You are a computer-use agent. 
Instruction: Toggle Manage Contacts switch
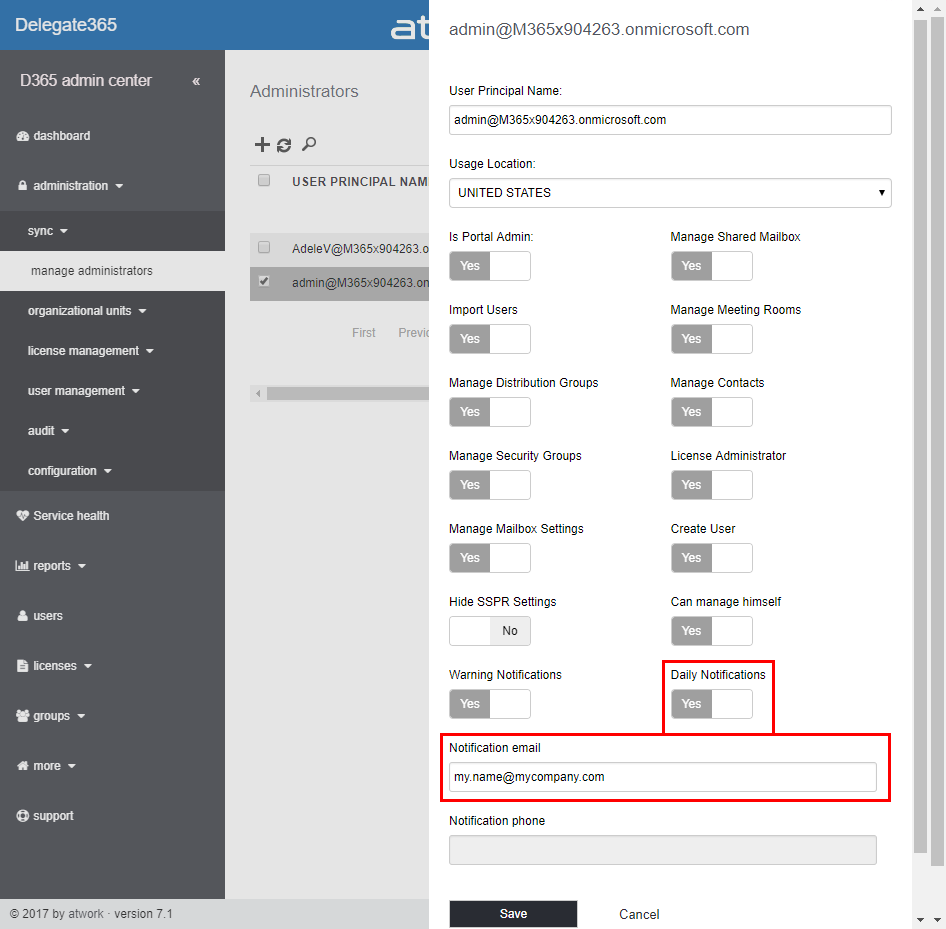[711, 412]
